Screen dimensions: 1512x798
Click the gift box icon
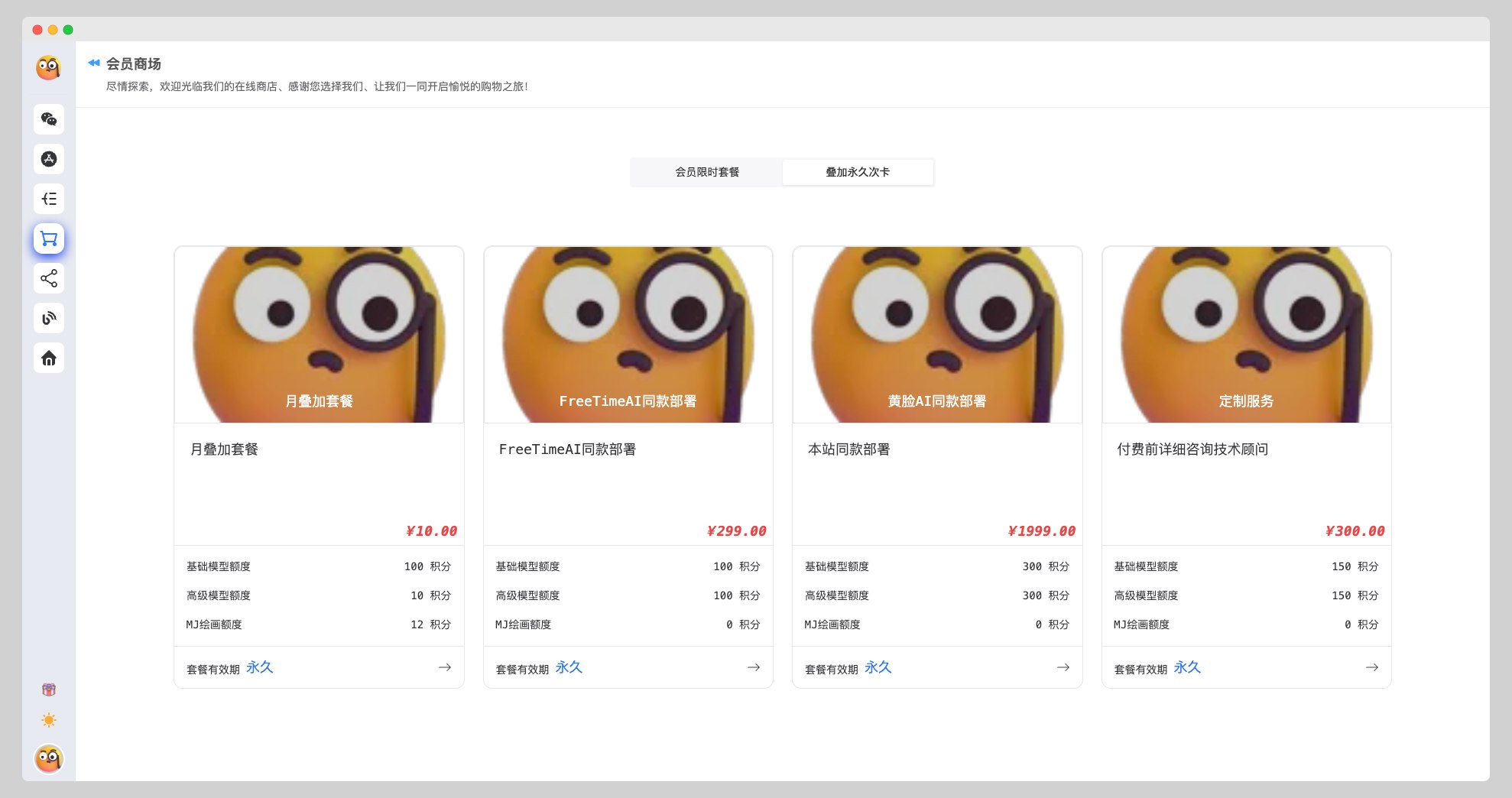coord(49,689)
